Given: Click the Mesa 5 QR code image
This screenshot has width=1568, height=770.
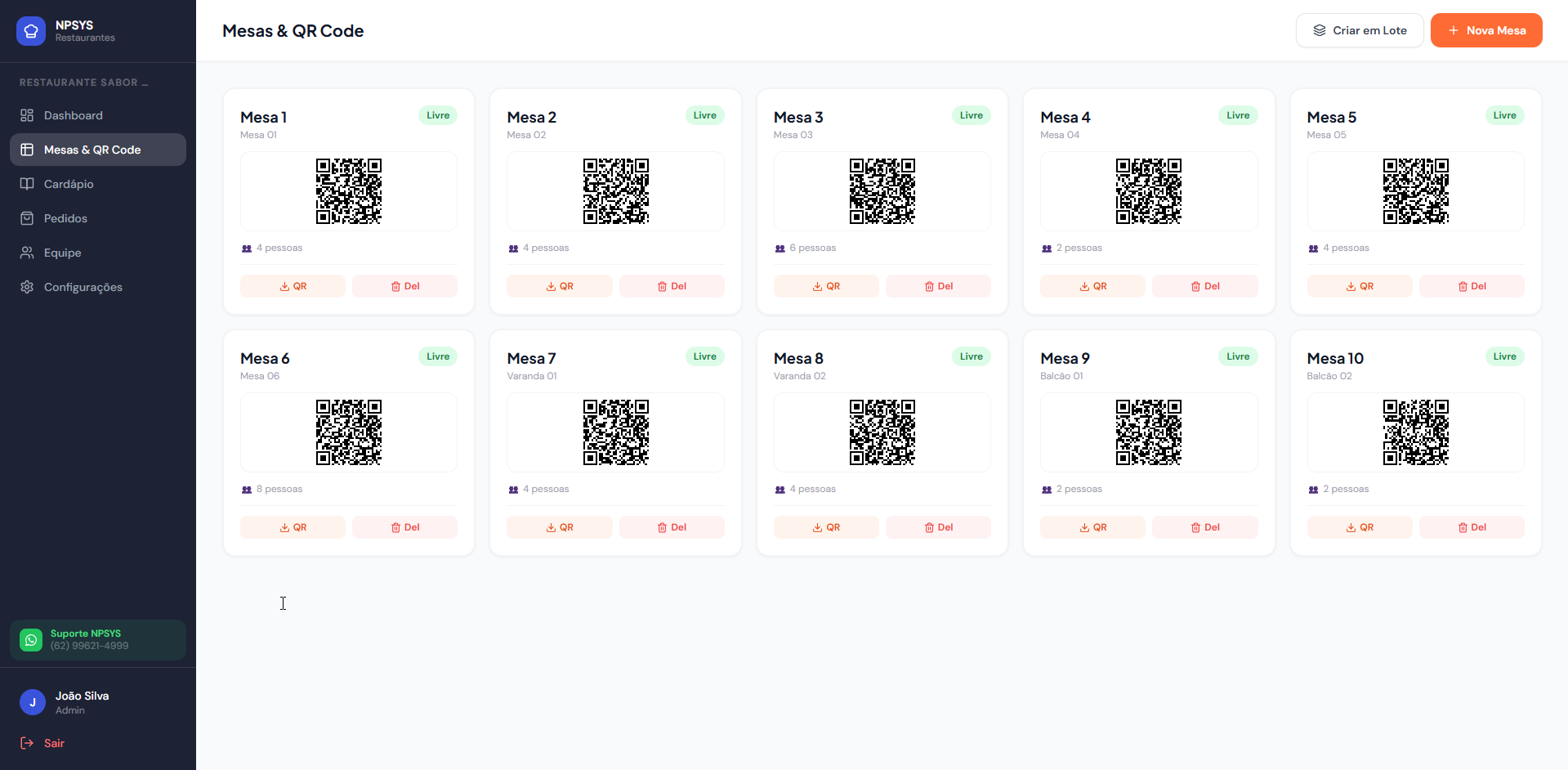Looking at the screenshot, I should click(1416, 191).
